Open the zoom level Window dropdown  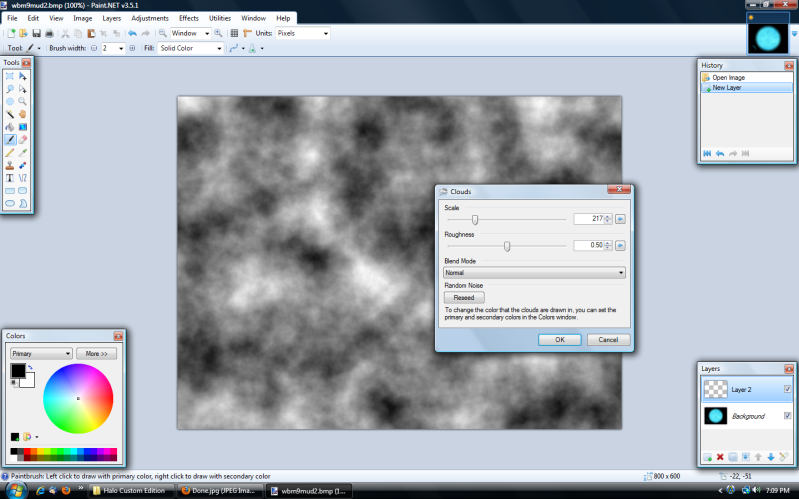coord(206,33)
